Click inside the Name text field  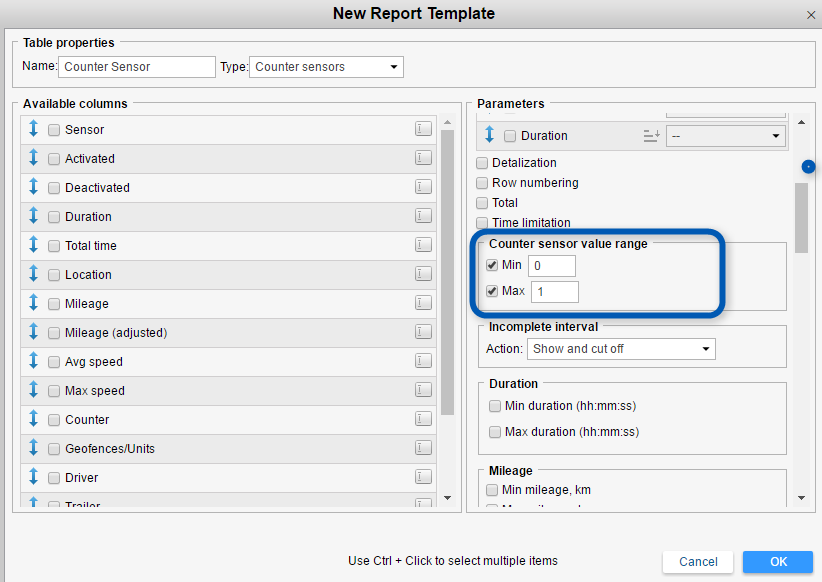point(136,66)
